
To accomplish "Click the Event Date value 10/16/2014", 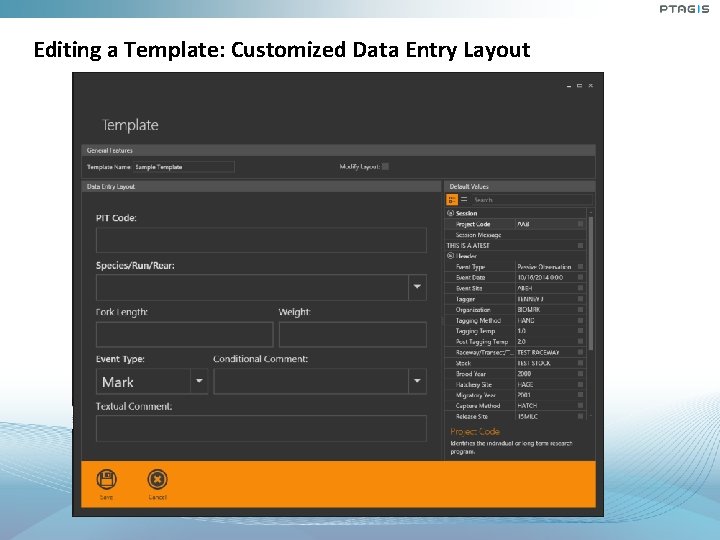I will click(540, 277).
